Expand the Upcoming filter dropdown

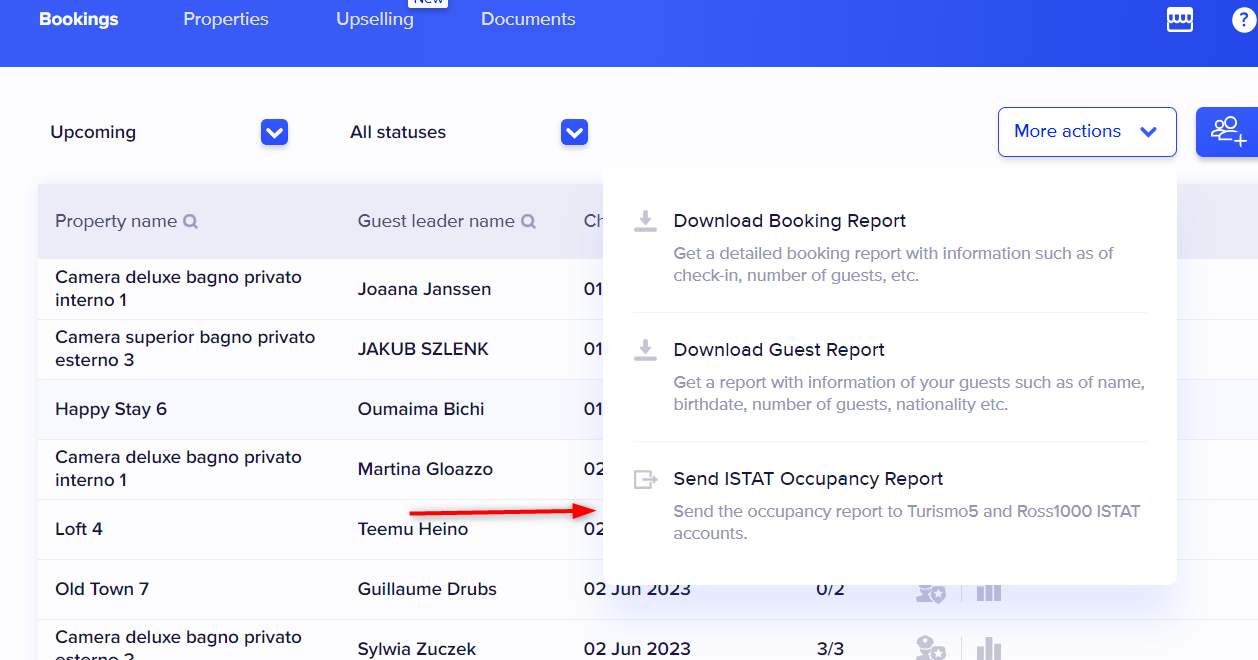point(274,132)
